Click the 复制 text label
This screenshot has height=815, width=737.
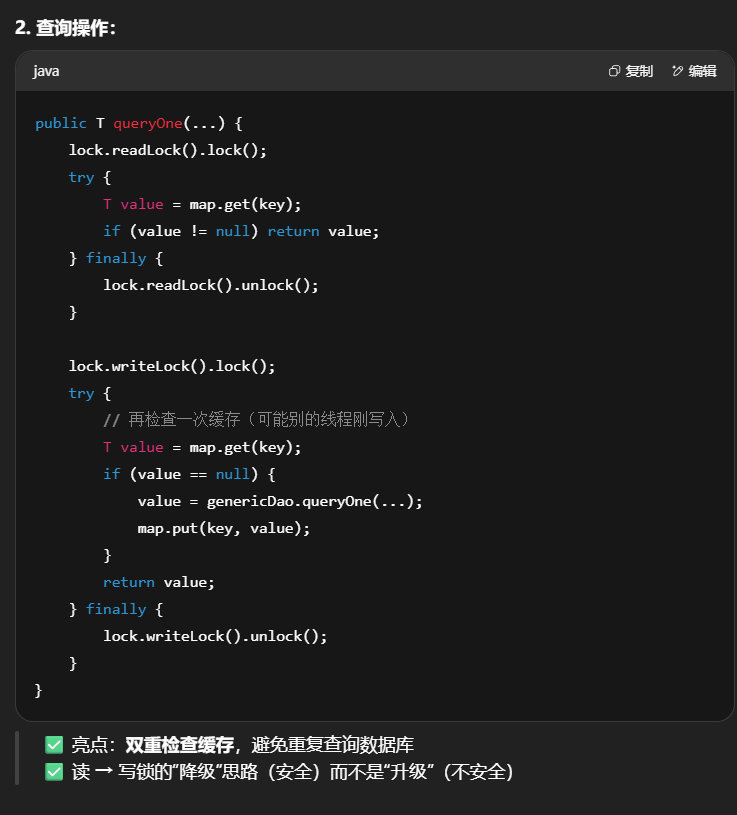(639, 71)
